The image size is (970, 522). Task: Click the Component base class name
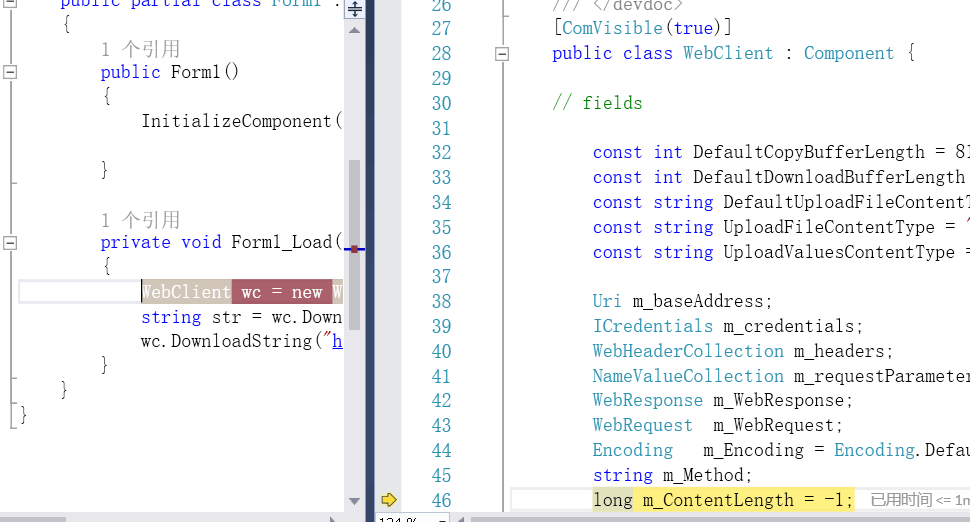pyautogui.click(x=849, y=53)
